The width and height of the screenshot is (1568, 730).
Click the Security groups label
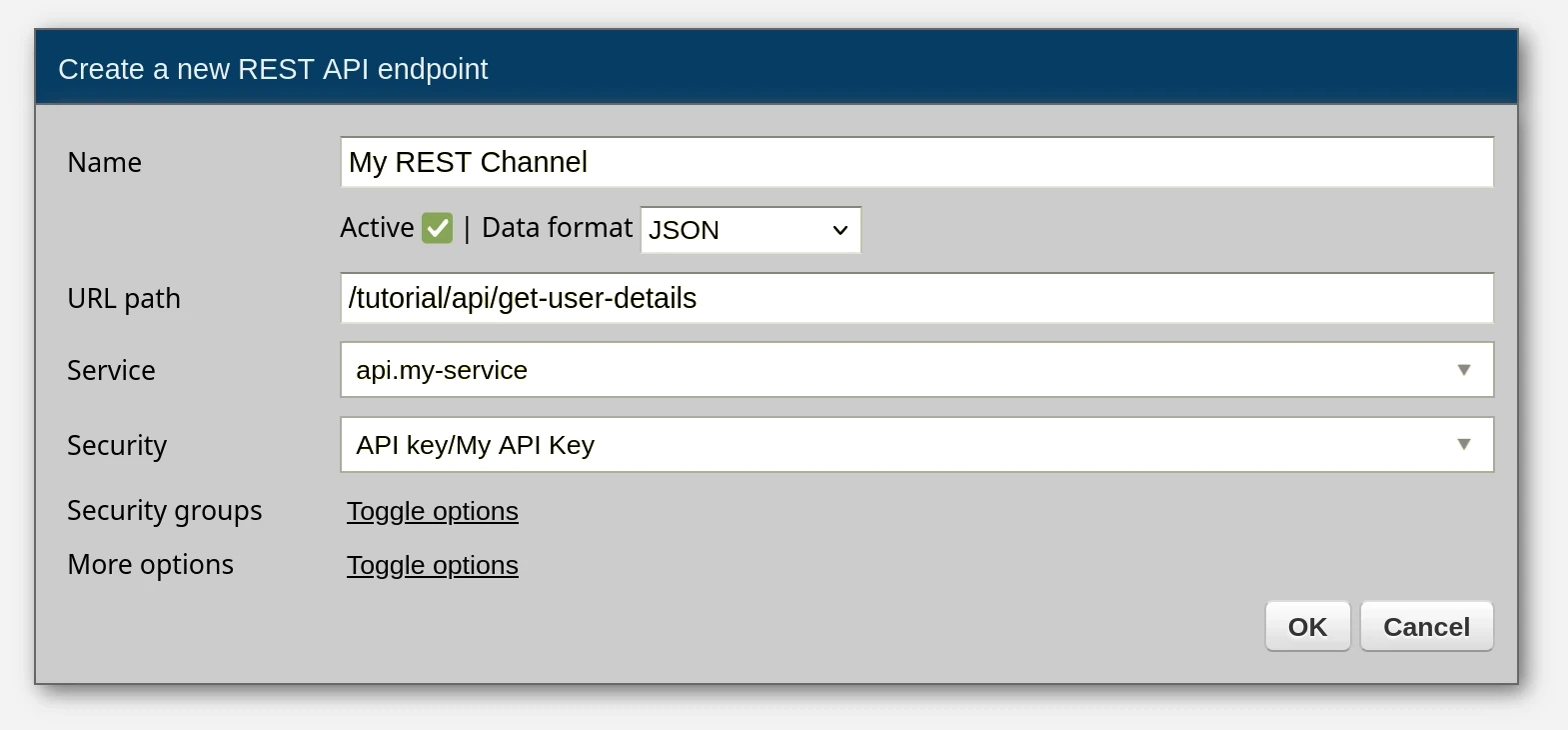(165, 511)
